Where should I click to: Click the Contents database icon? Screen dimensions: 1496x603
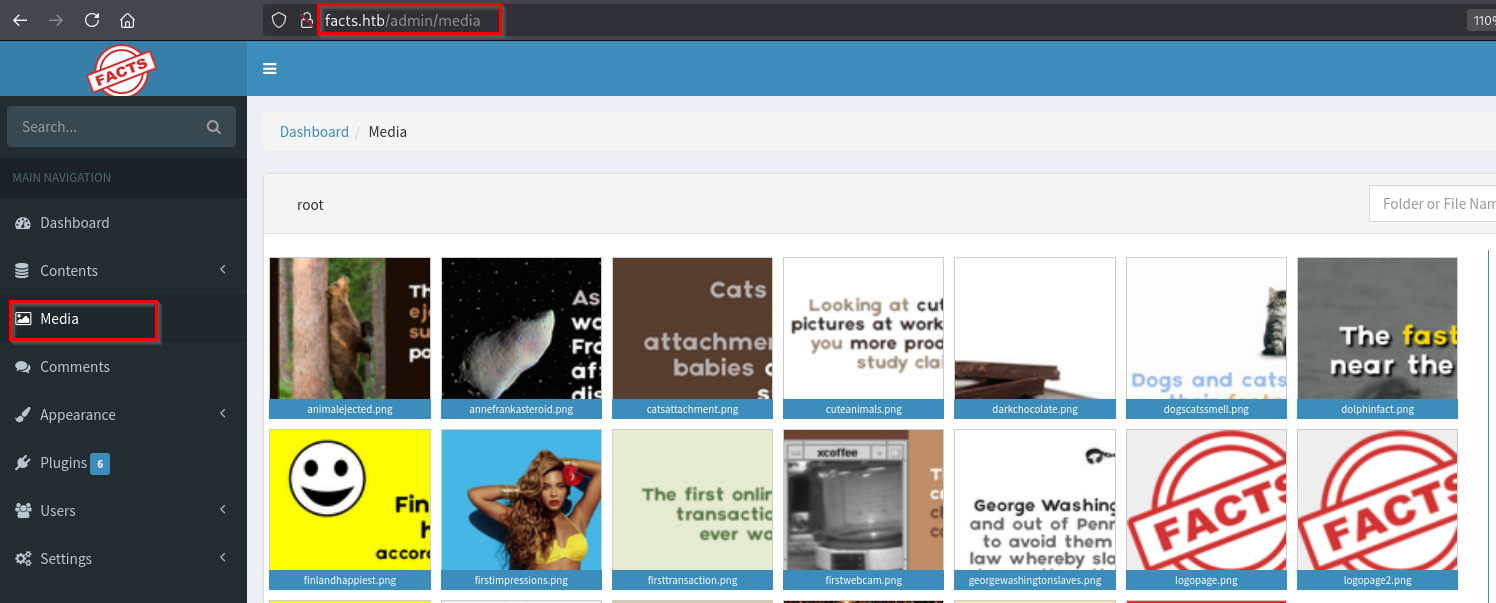(22, 271)
